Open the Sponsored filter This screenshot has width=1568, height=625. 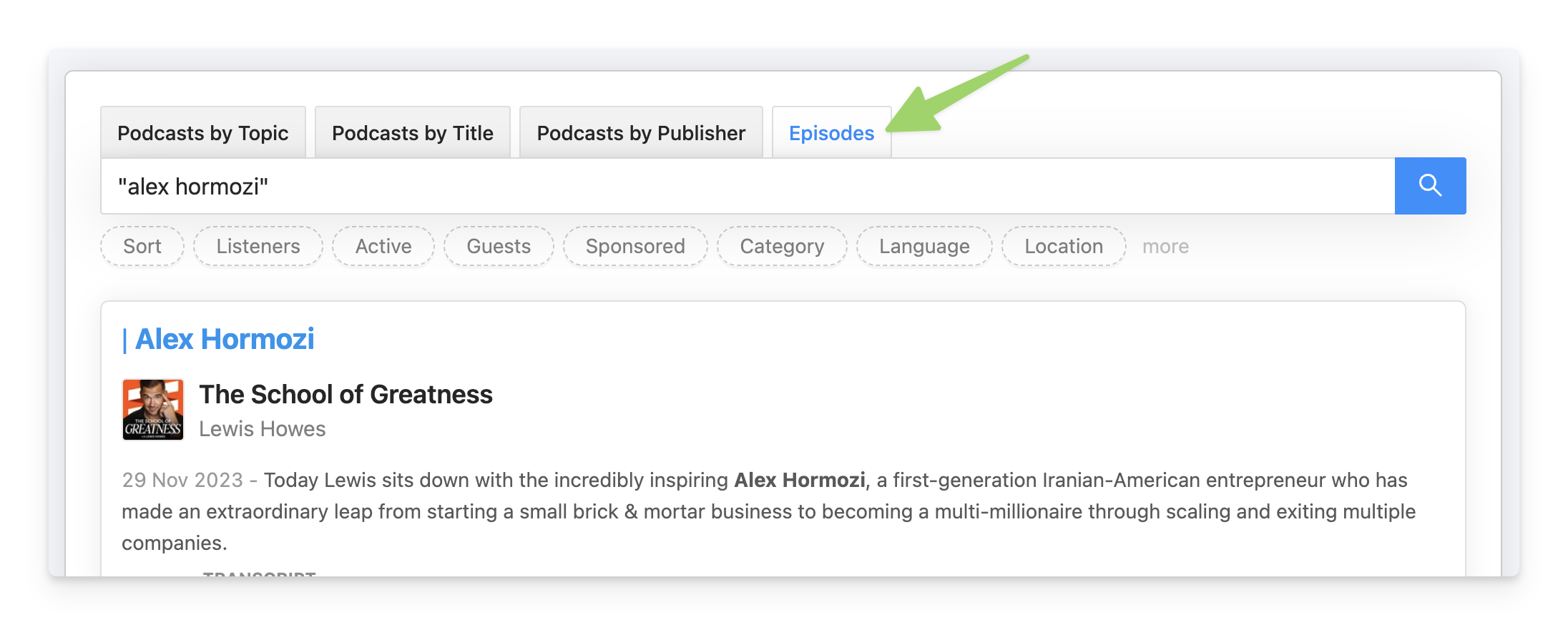[635, 246]
